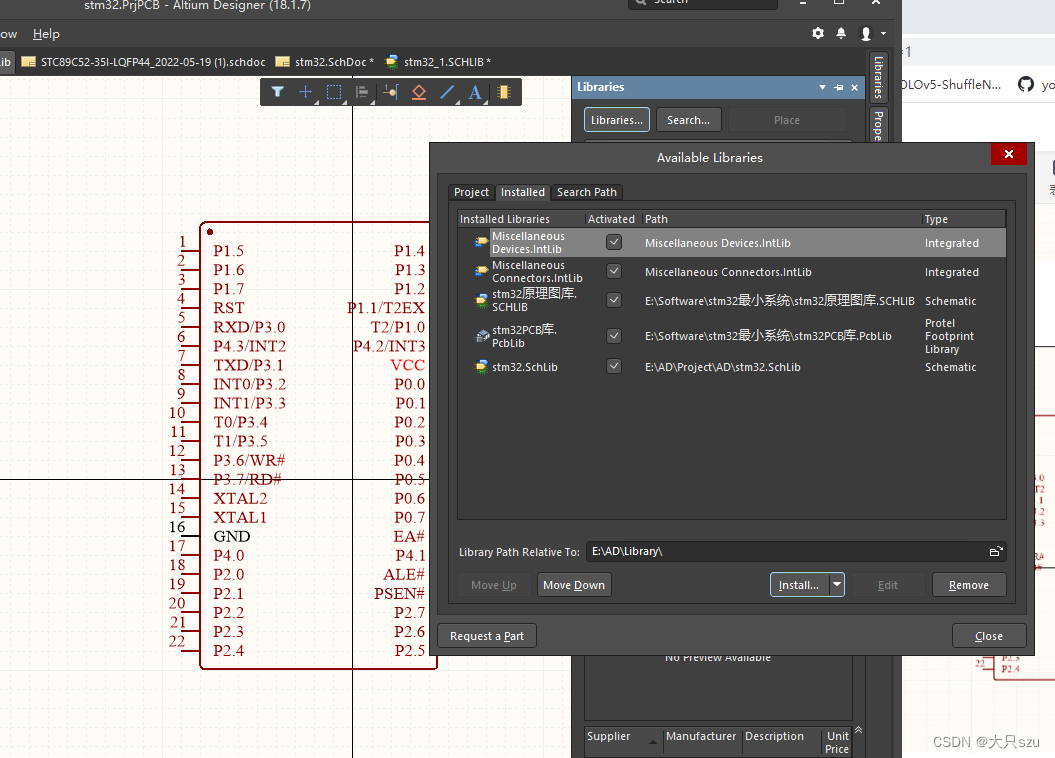Pick the orange polygon shape tool
Screen dimensions: 1055x758
[x=419, y=92]
